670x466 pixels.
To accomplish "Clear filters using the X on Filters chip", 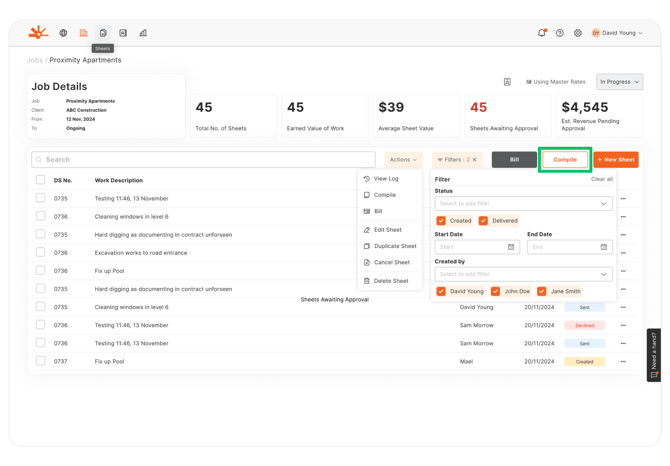I will click(475, 160).
